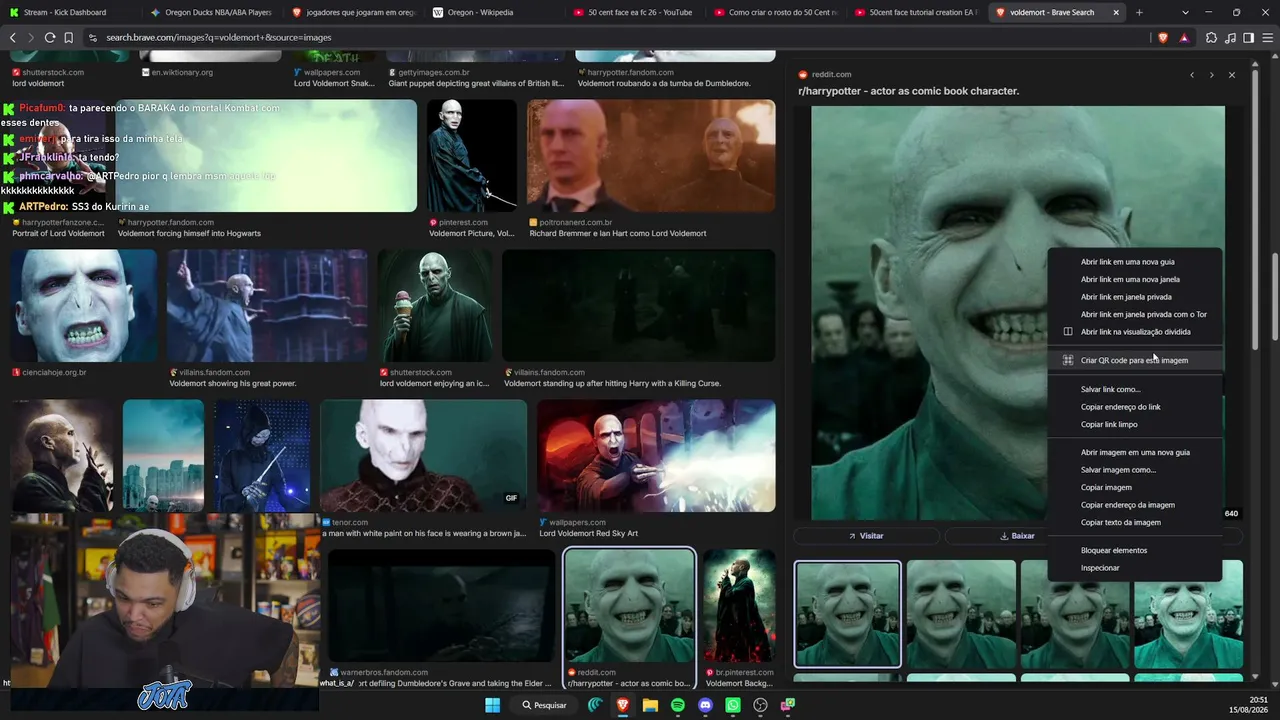1280x720 pixels.
Task: Open the Brave main menu hamburger icon
Action: pos(1266,38)
